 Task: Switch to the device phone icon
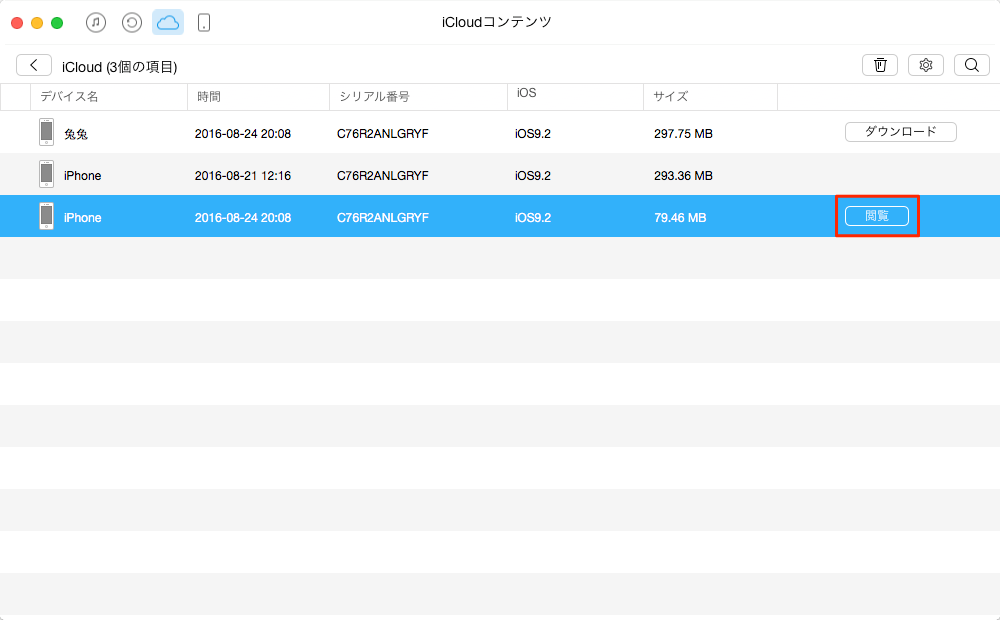[204, 23]
